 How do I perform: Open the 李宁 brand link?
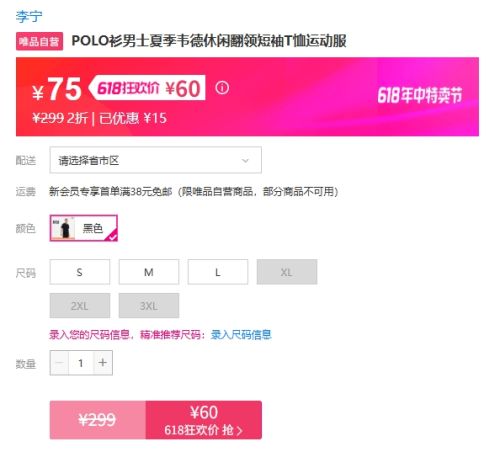pyautogui.click(x=29, y=16)
